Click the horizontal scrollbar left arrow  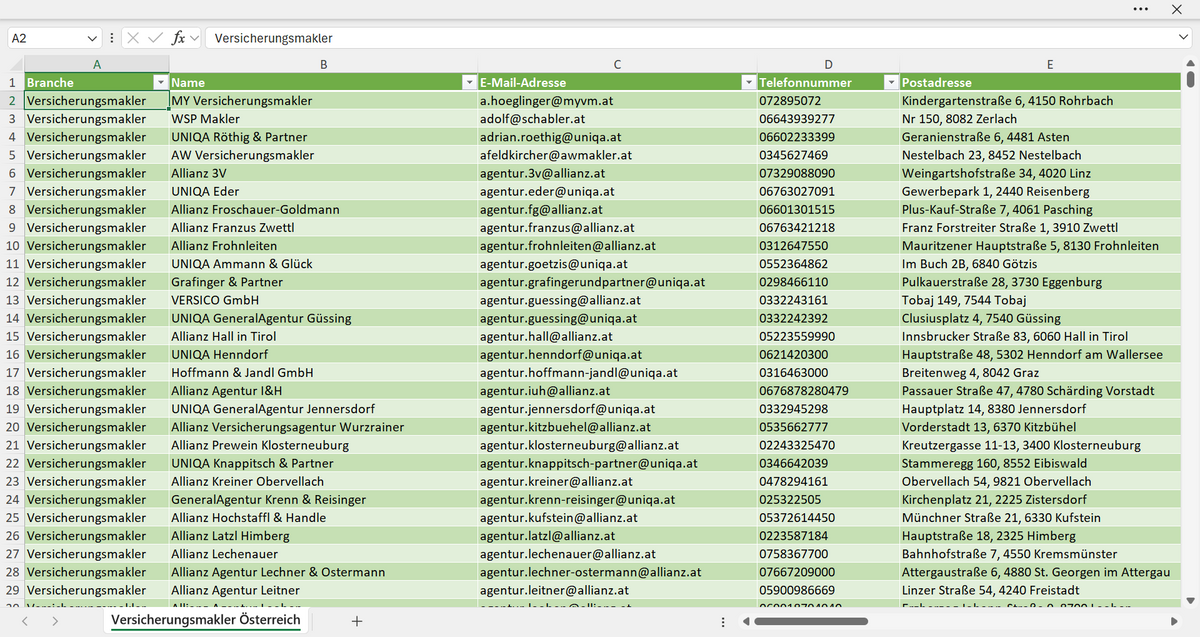746,621
